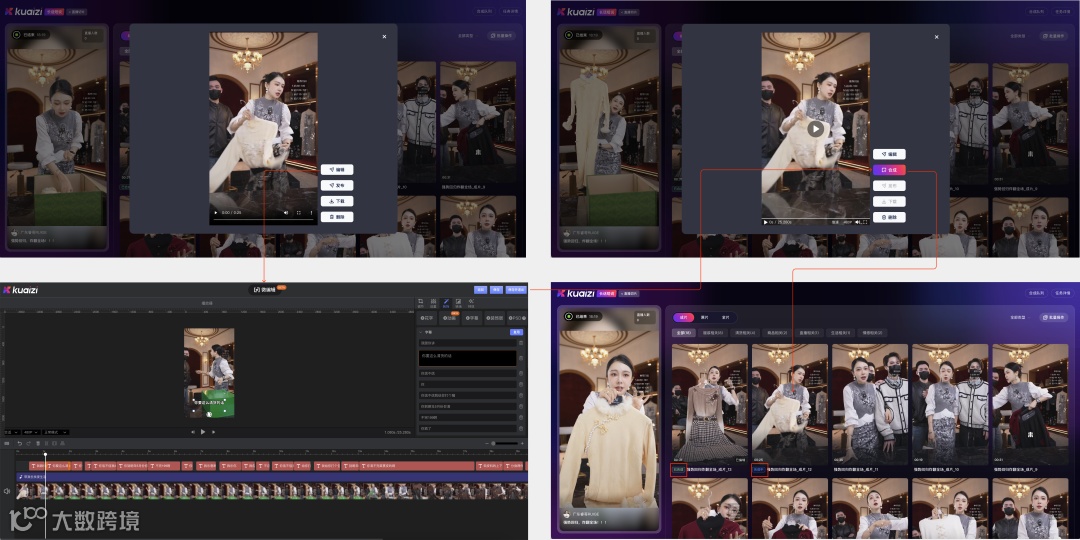1080x540 pixels.
Task: Switch to the tab right after 成片
Action: click(x=705, y=318)
